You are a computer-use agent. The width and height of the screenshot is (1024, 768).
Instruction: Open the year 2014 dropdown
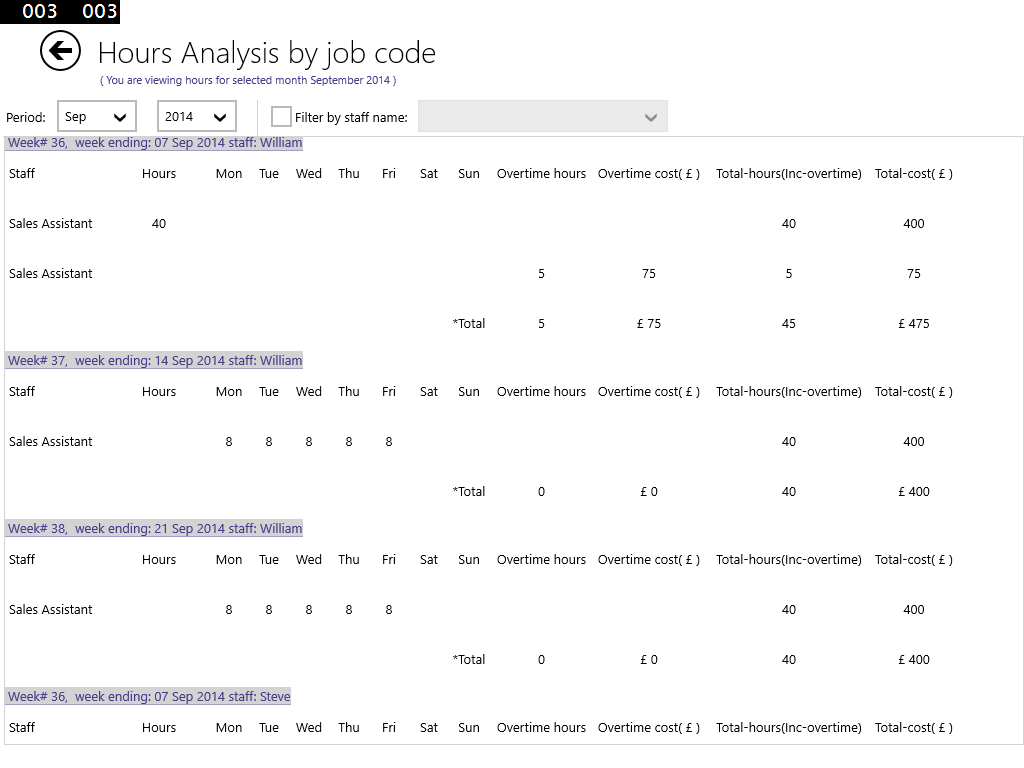[x=197, y=117]
